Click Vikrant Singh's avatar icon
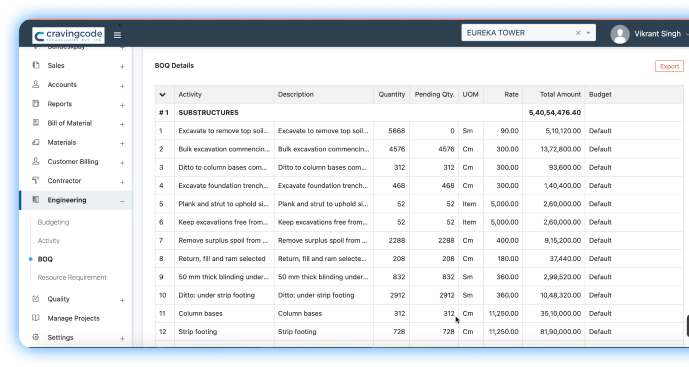Screen dimensions: 689x367 [620, 34]
